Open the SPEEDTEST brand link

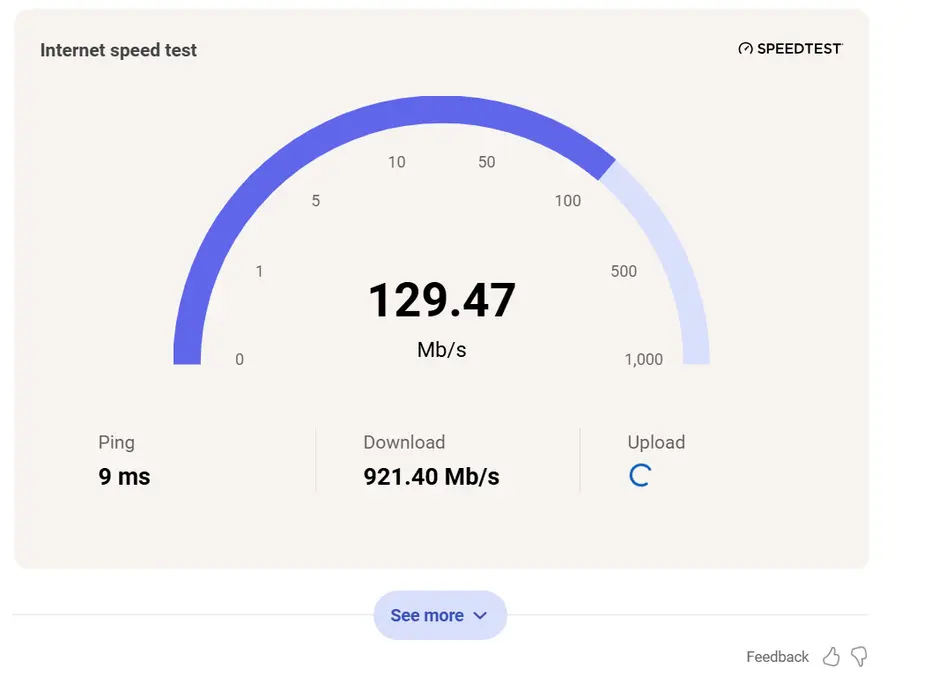pyautogui.click(x=790, y=48)
